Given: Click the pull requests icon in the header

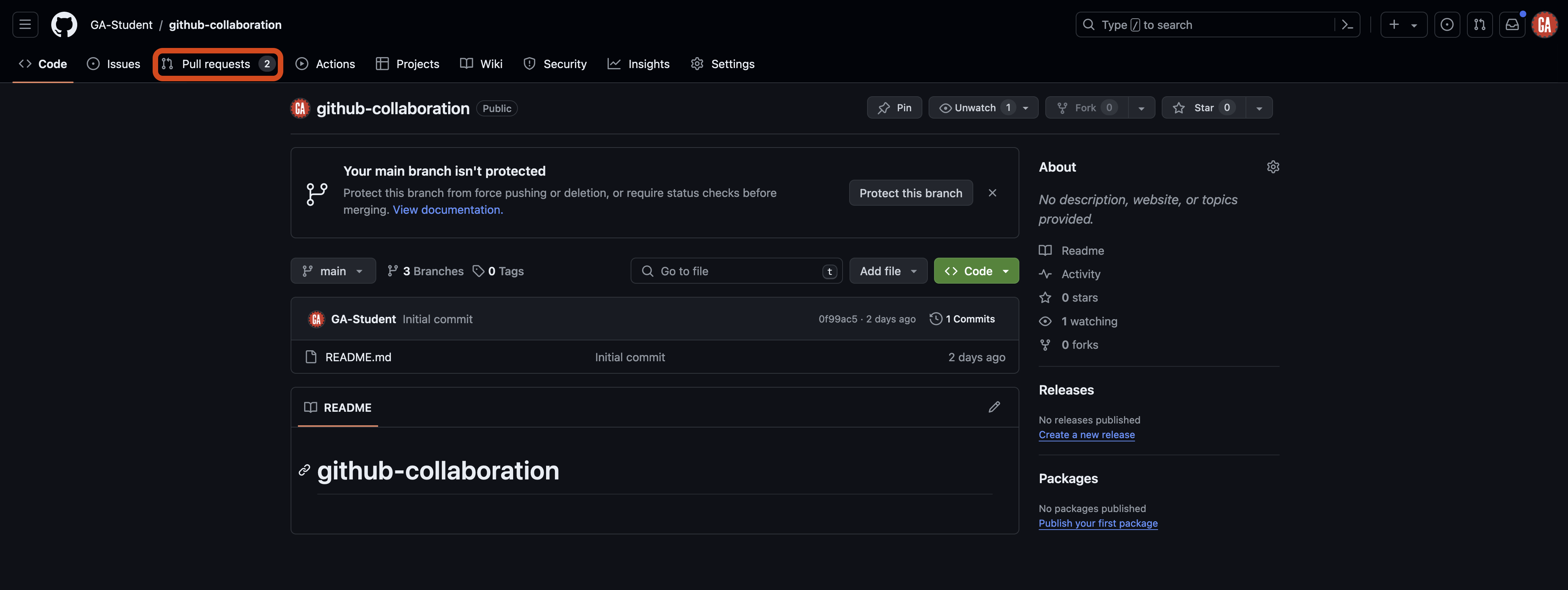Looking at the screenshot, I should tap(1480, 25).
